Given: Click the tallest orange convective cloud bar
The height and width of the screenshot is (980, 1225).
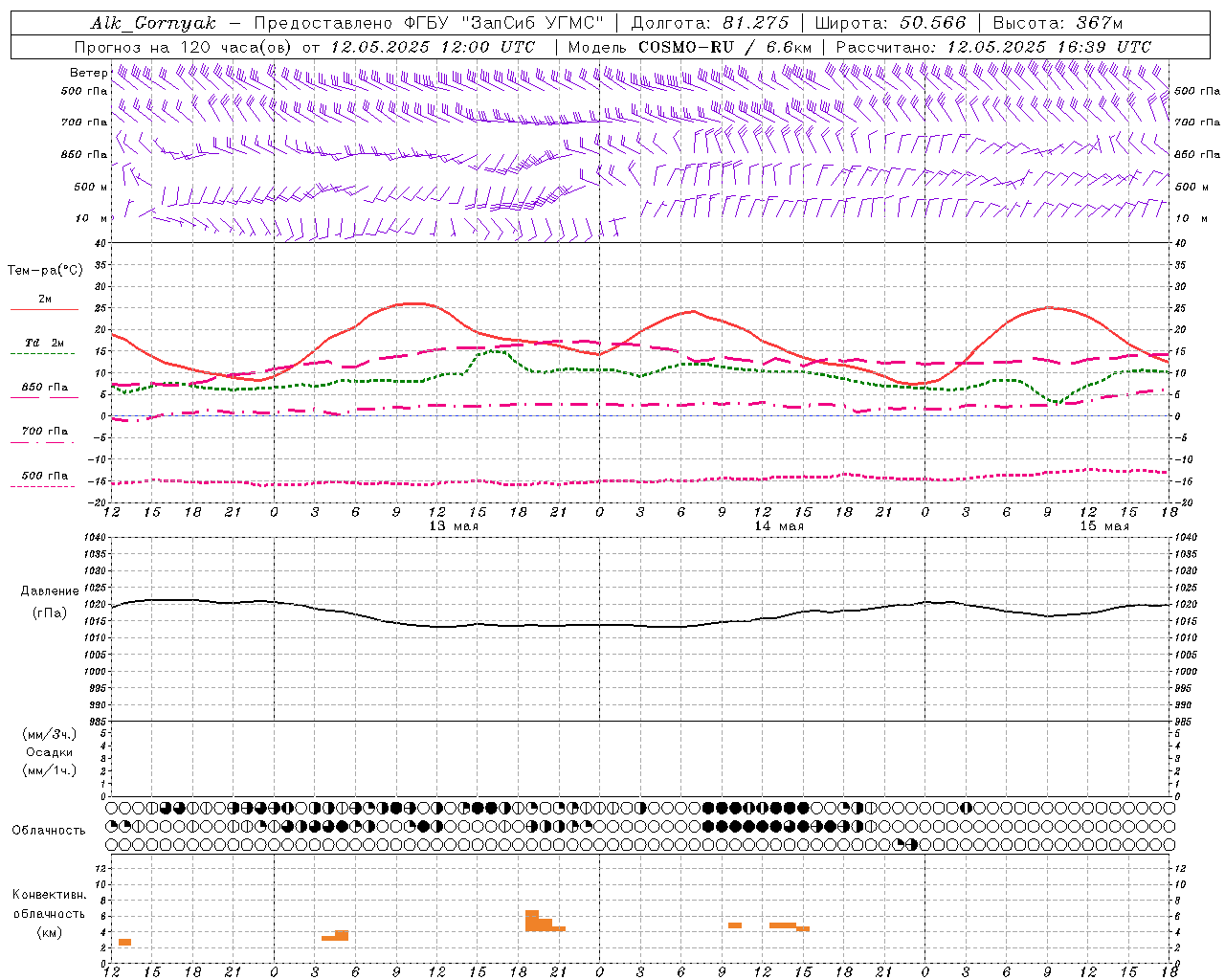Looking at the screenshot, I should 532,921.
